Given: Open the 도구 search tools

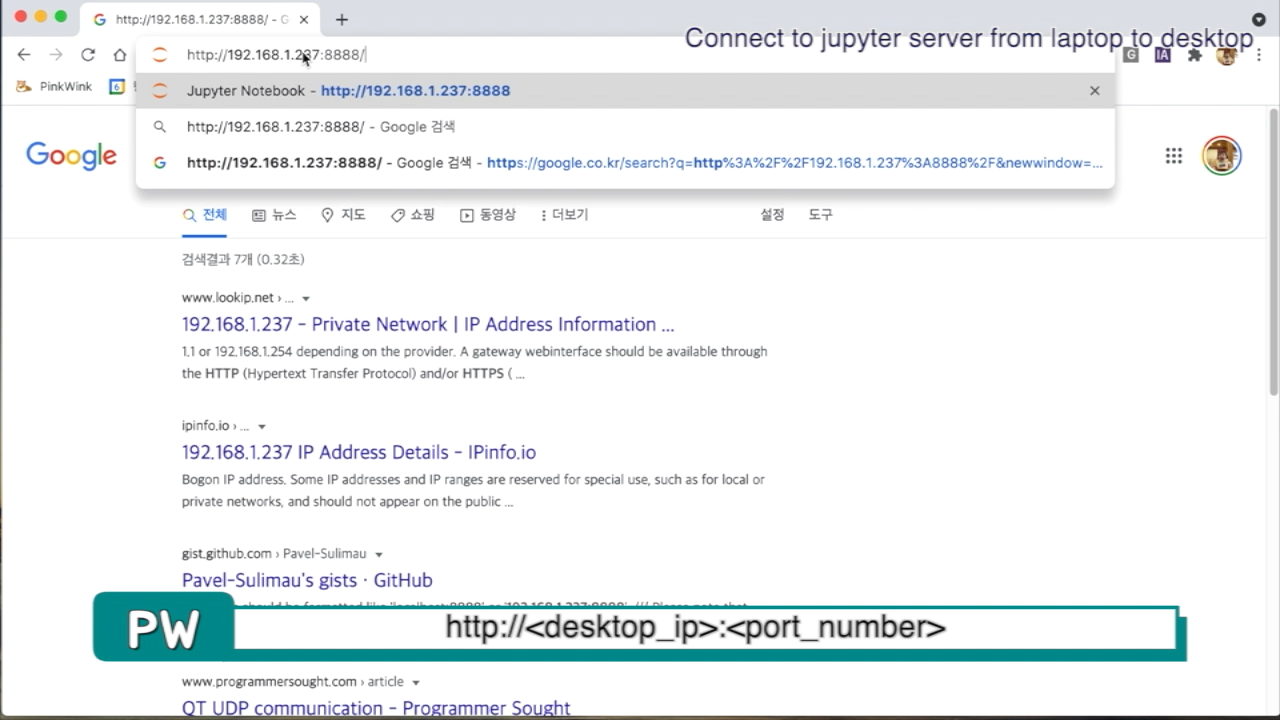Looking at the screenshot, I should (820, 215).
